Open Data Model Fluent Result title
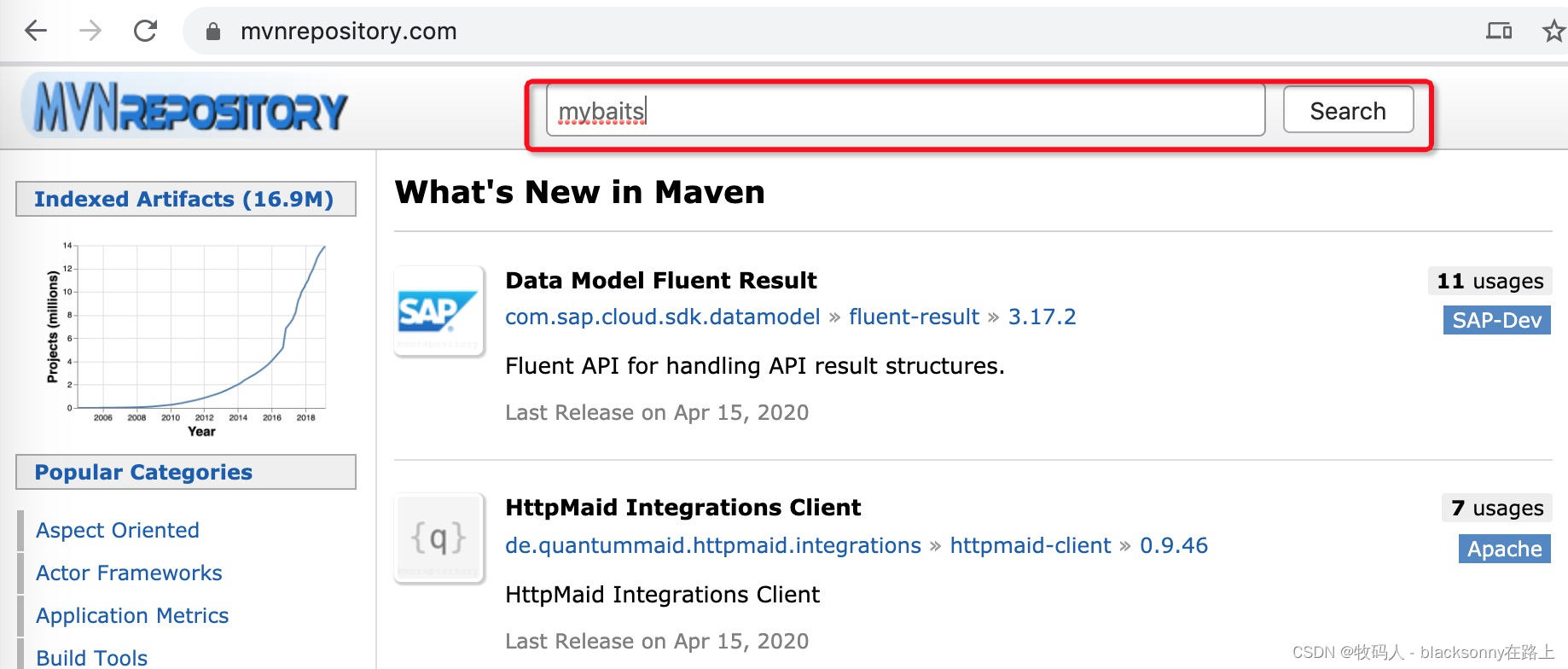Viewport: 1568px width, 669px height. coord(661,281)
